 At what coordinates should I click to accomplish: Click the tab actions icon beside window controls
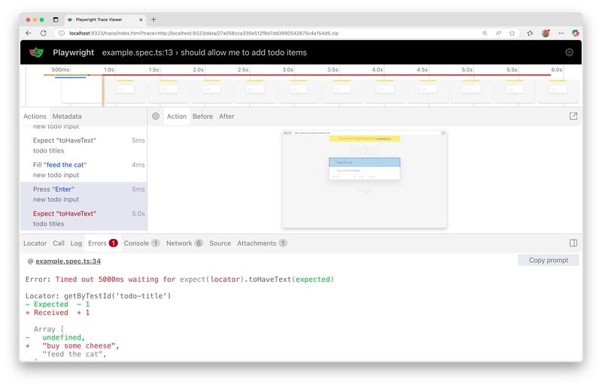coord(56,20)
